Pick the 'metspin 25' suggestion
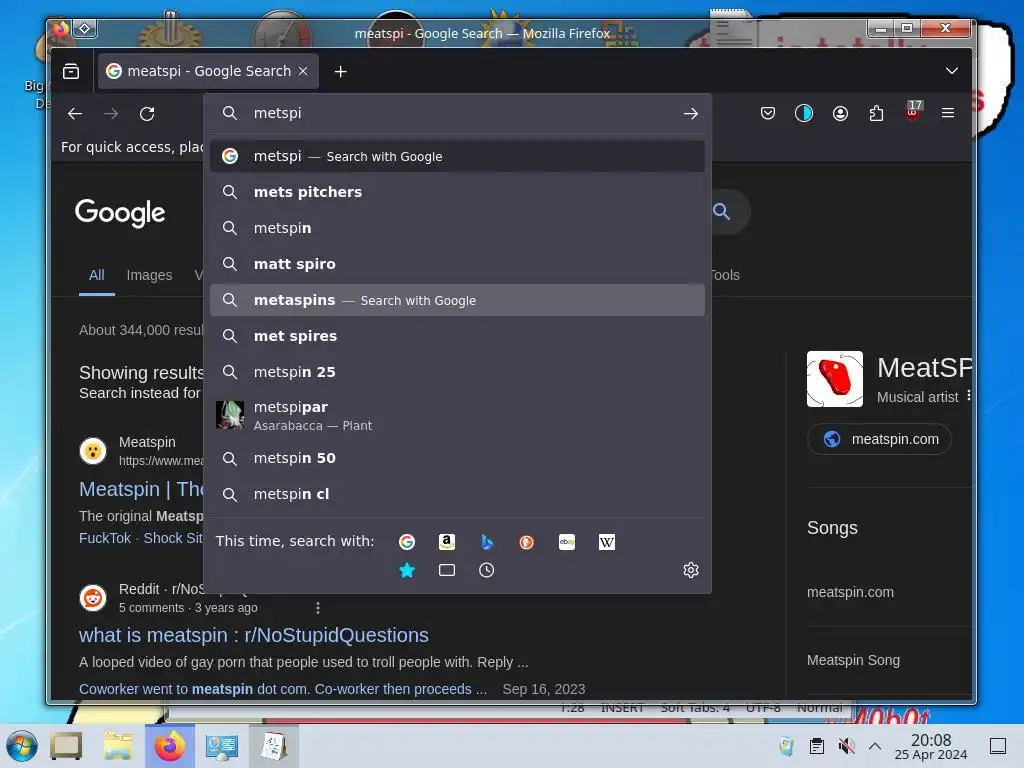Screen dimensions: 1024x768 click(457, 372)
